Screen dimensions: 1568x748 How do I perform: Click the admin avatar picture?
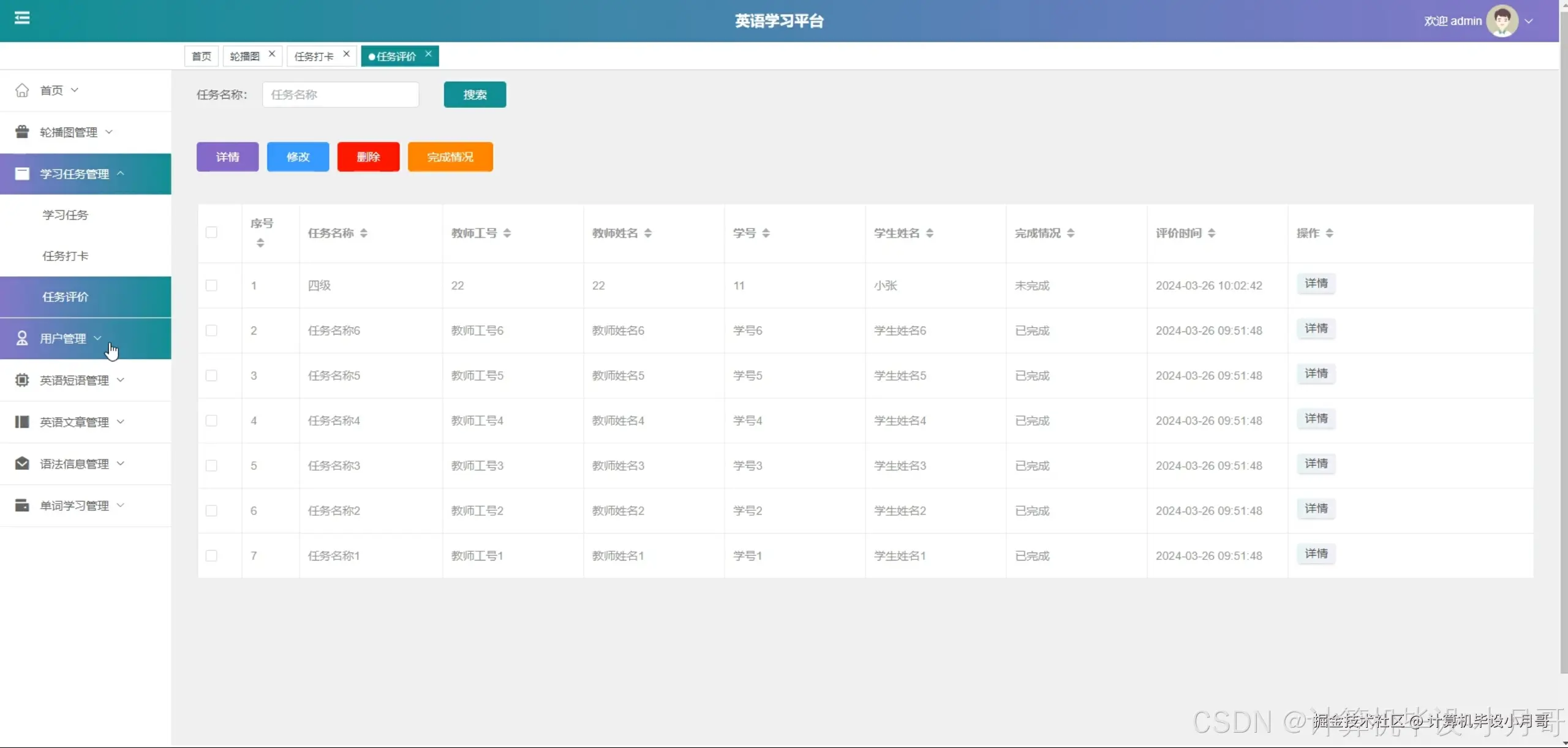(x=1501, y=21)
